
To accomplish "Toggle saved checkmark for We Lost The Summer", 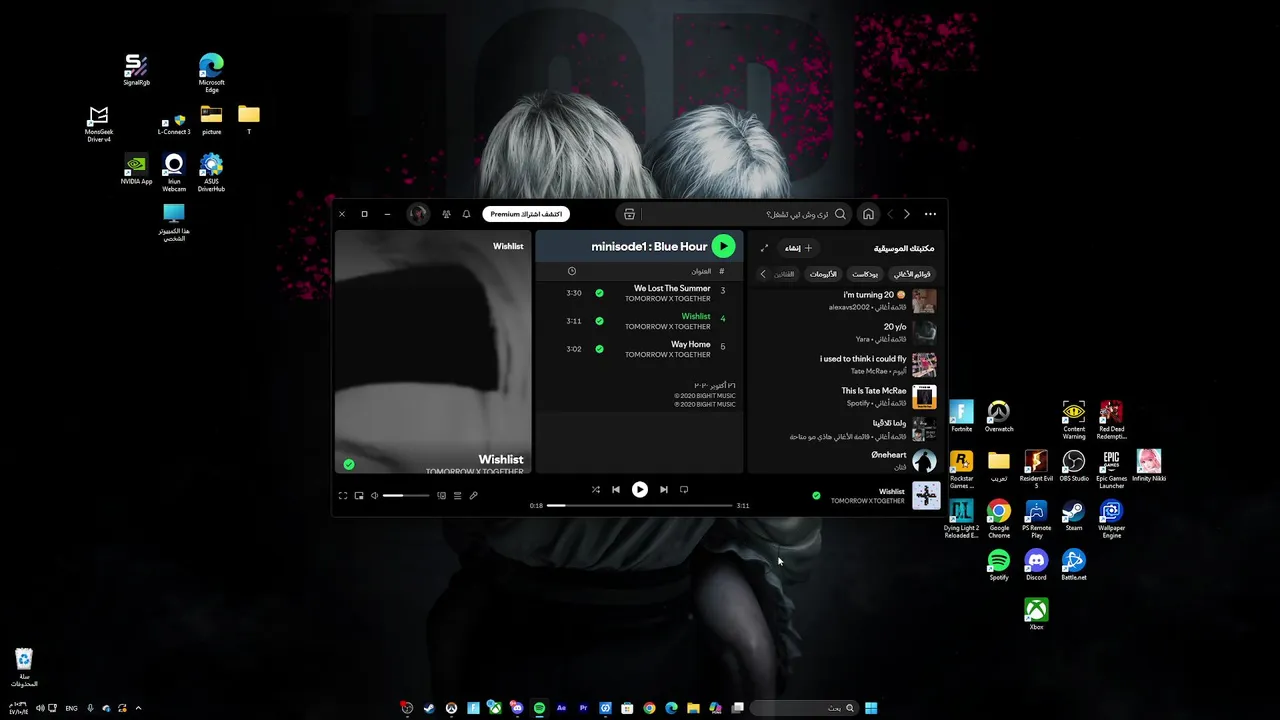I will [x=599, y=293].
